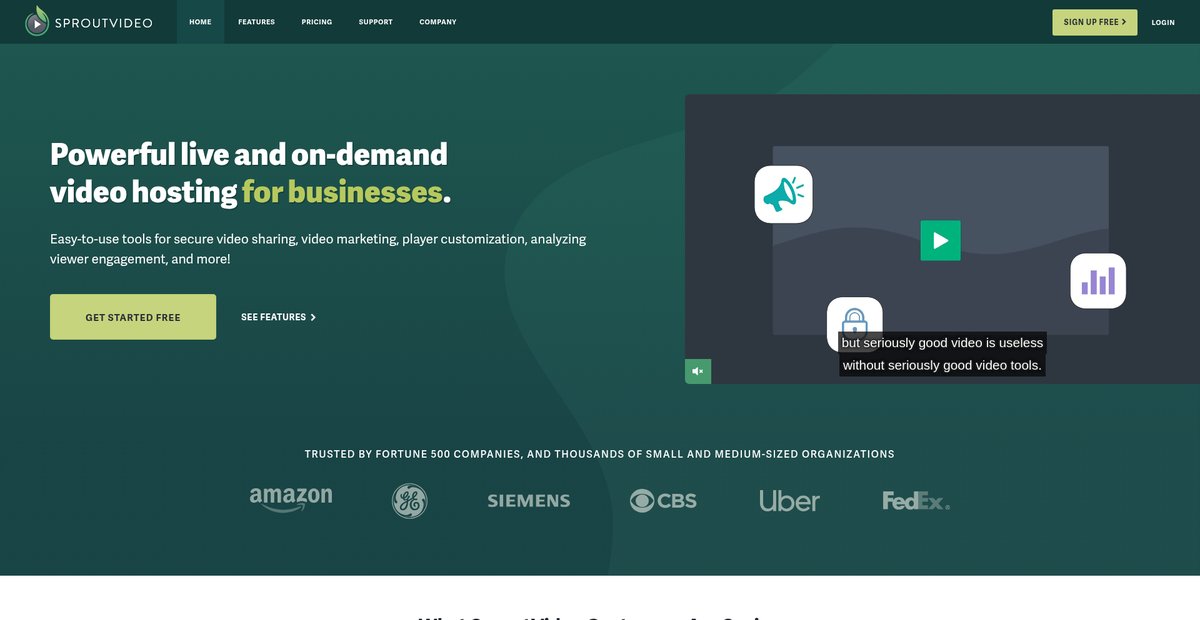Image resolution: width=1200 pixels, height=620 pixels.
Task: Follow the See Features link
Action: pos(279,317)
